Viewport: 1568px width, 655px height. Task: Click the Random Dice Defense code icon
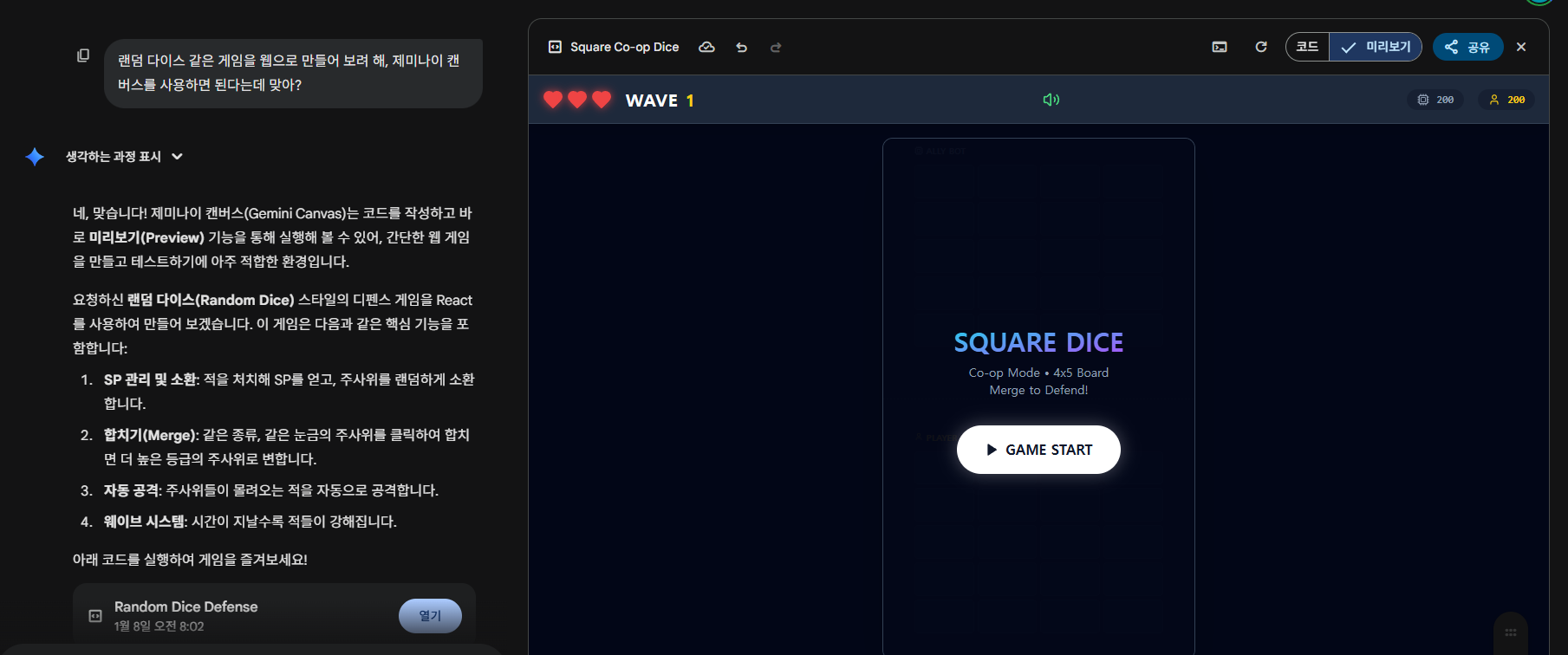(95, 616)
